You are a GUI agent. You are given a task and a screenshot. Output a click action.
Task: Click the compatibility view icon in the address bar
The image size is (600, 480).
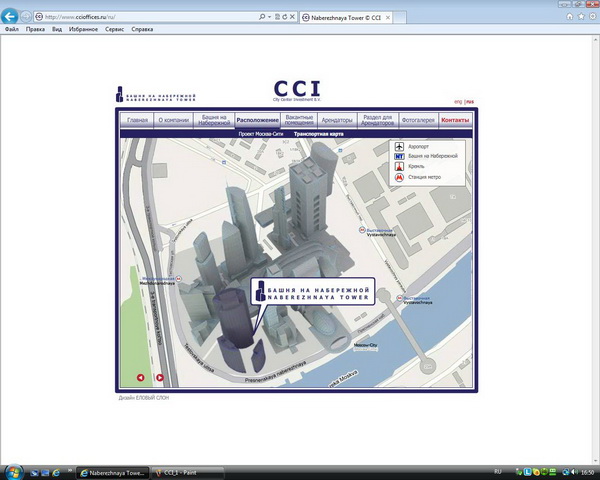tap(277, 17)
